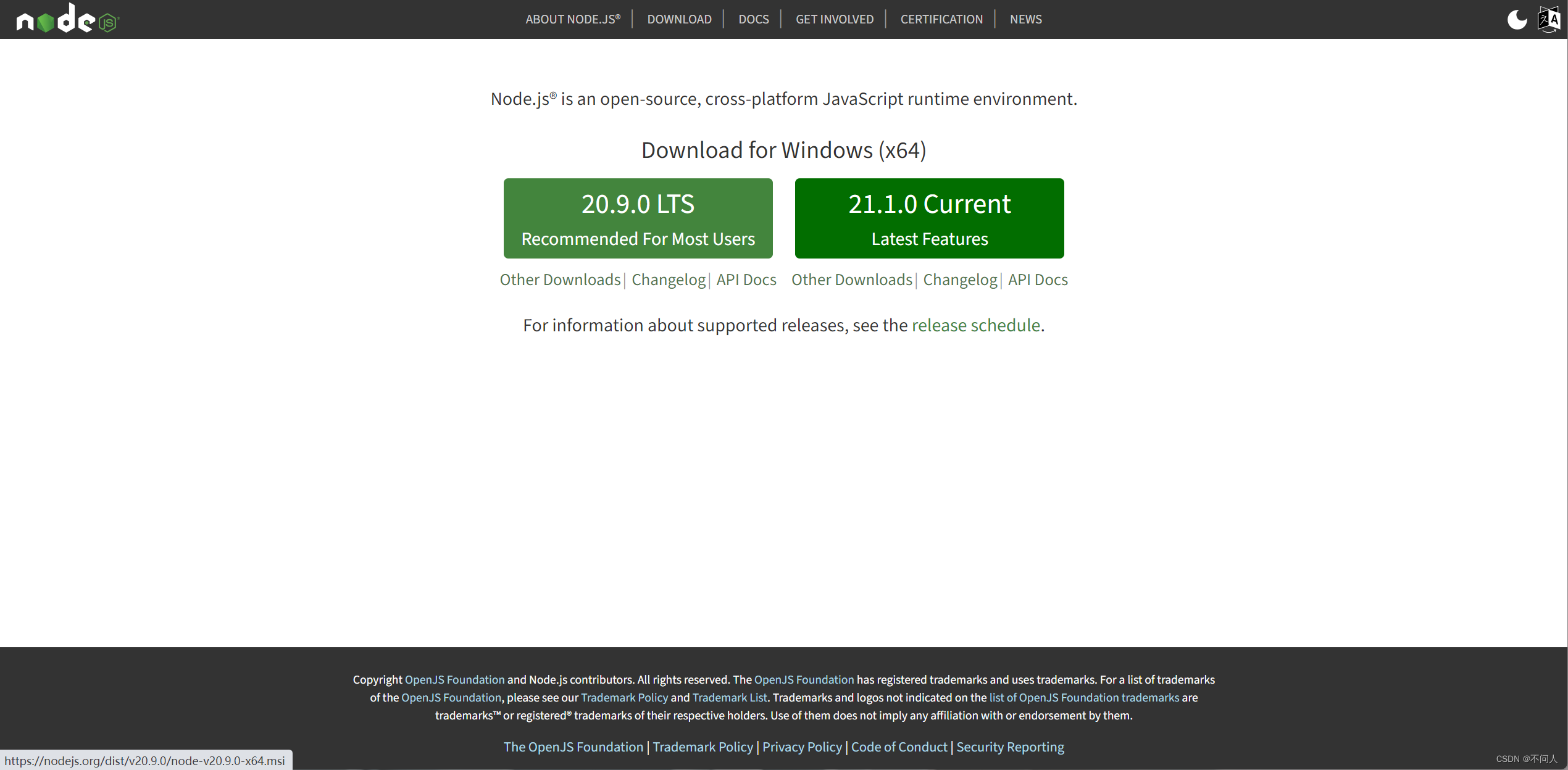The image size is (1568, 770).
Task: Open Other Downloads under LTS
Action: (x=560, y=279)
